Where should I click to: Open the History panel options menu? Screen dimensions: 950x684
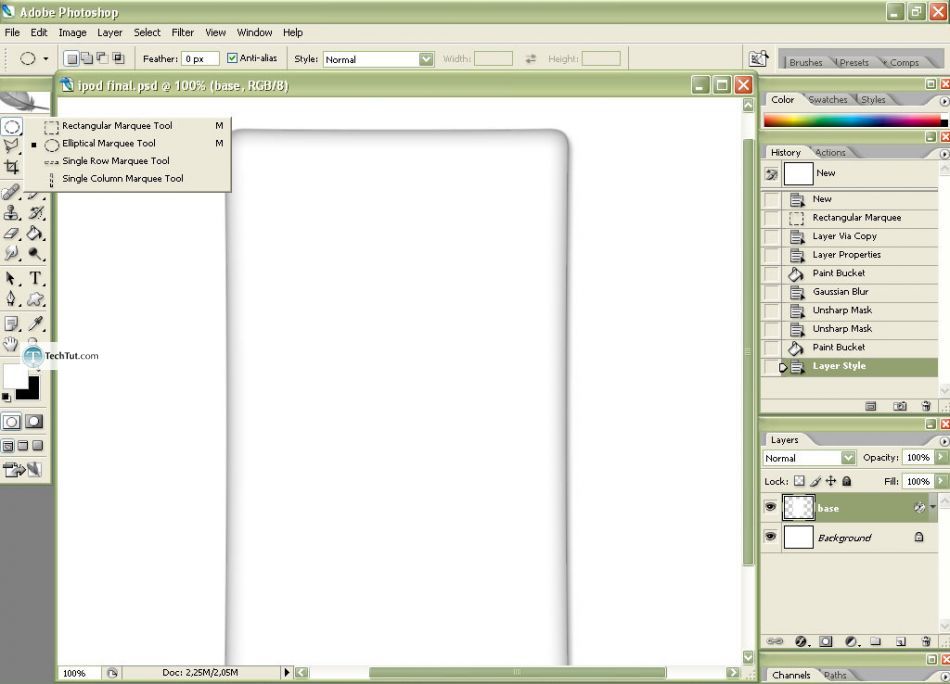(944, 153)
